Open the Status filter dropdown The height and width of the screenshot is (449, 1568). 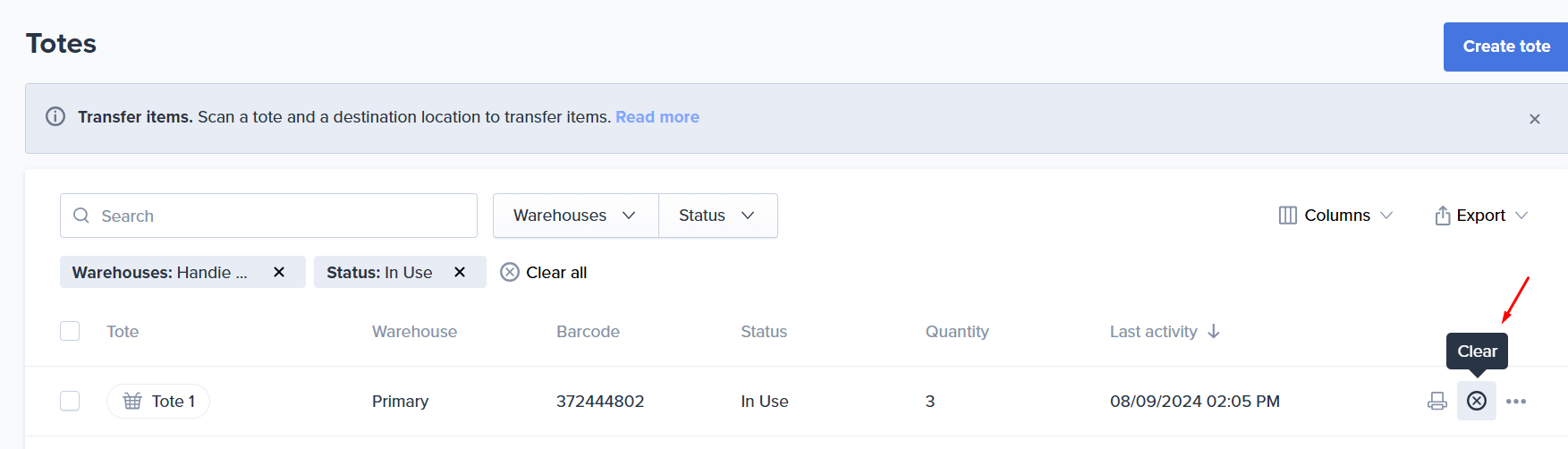717,216
